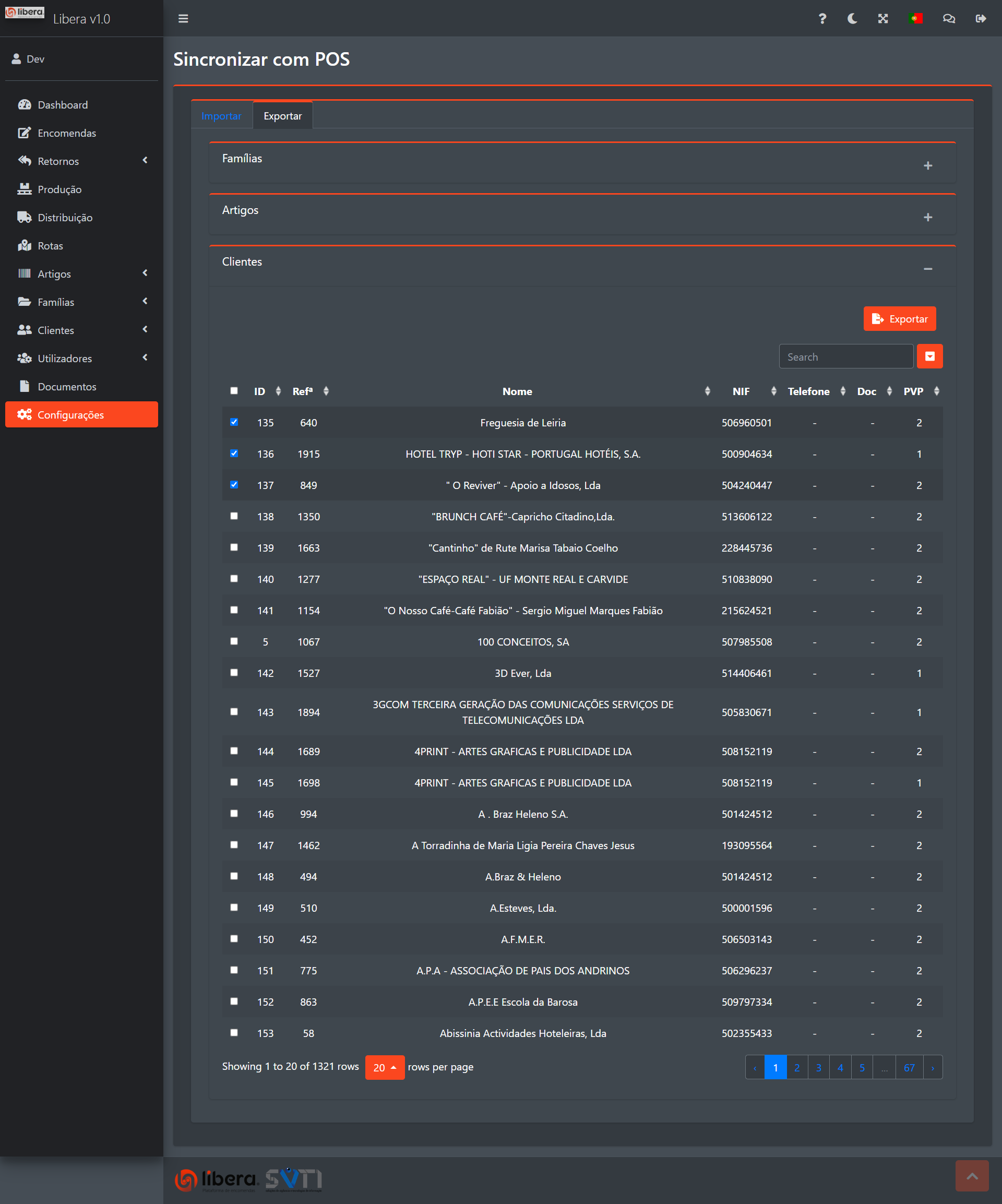This screenshot has width=1002, height=1204.
Task: Expand the Famílias section with the plus icon
Action: (927, 165)
